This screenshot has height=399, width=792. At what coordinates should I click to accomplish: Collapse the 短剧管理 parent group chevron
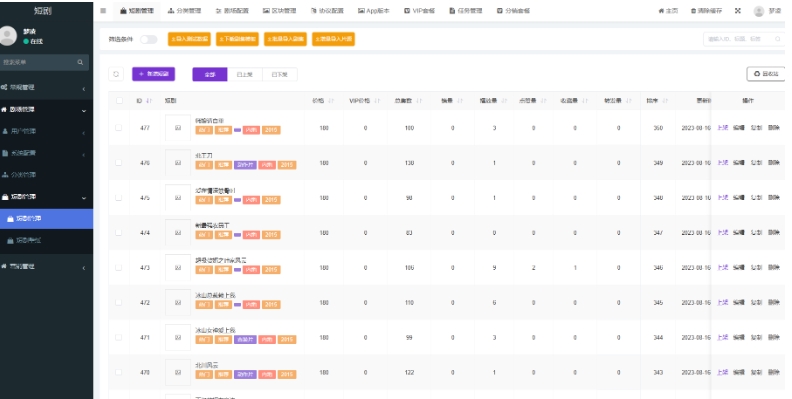click(x=84, y=198)
